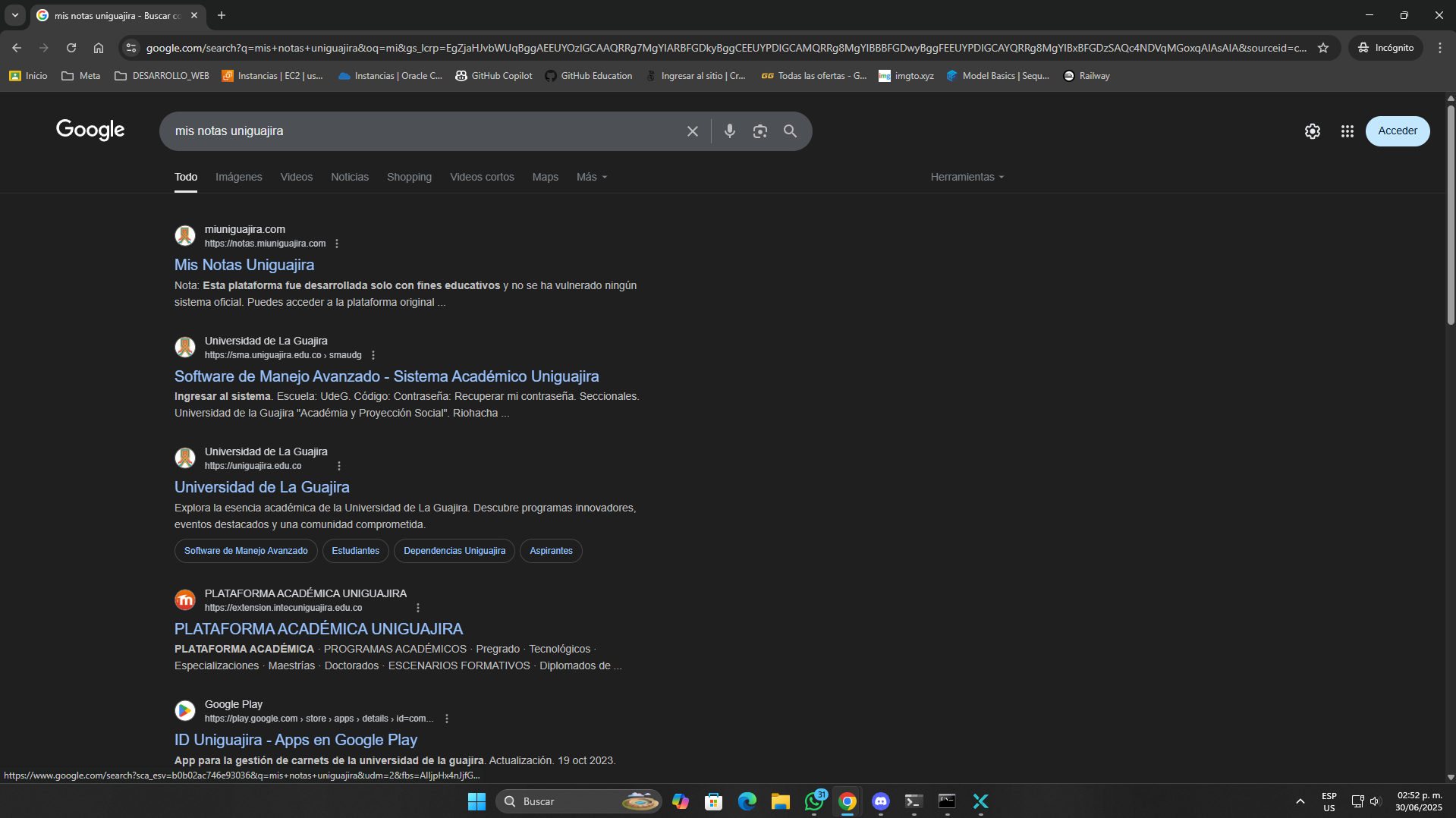This screenshot has height=818, width=1456.
Task: Open the Universidad de La Guajira result title
Action: pyautogui.click(x=262, y=487)
